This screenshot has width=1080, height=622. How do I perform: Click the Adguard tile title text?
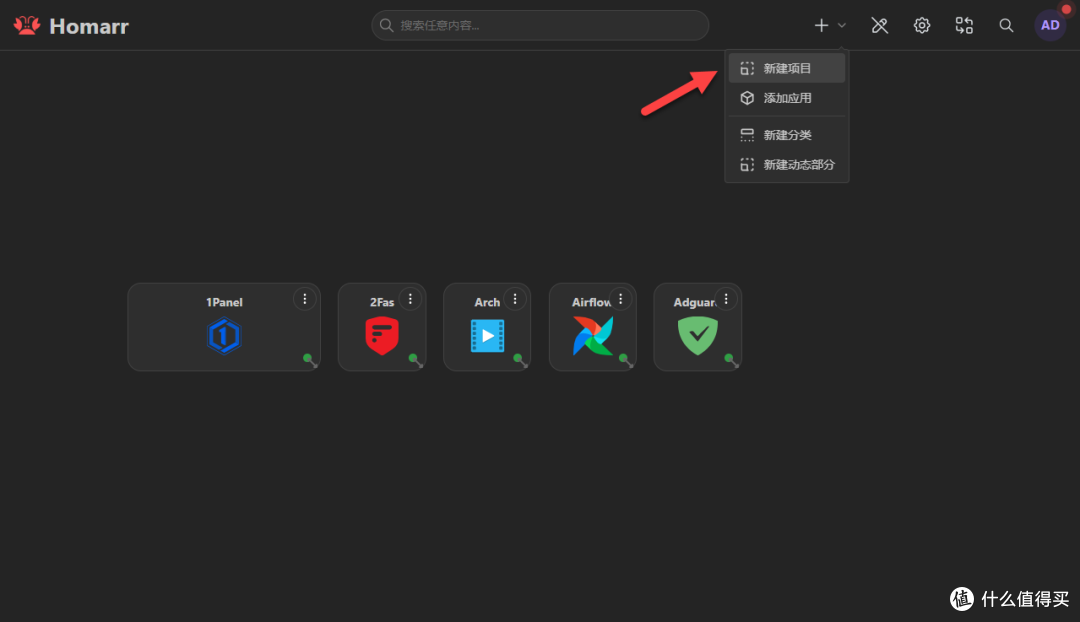[x=695, y=302]
